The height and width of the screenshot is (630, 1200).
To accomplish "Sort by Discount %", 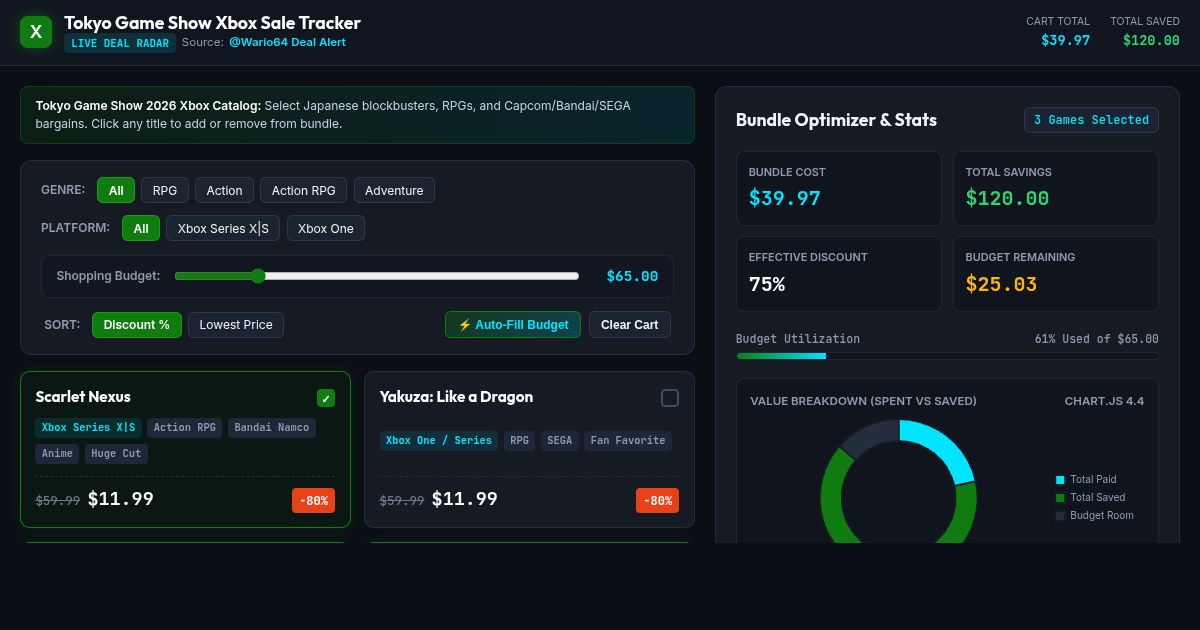I will click(x=137, y=325).
